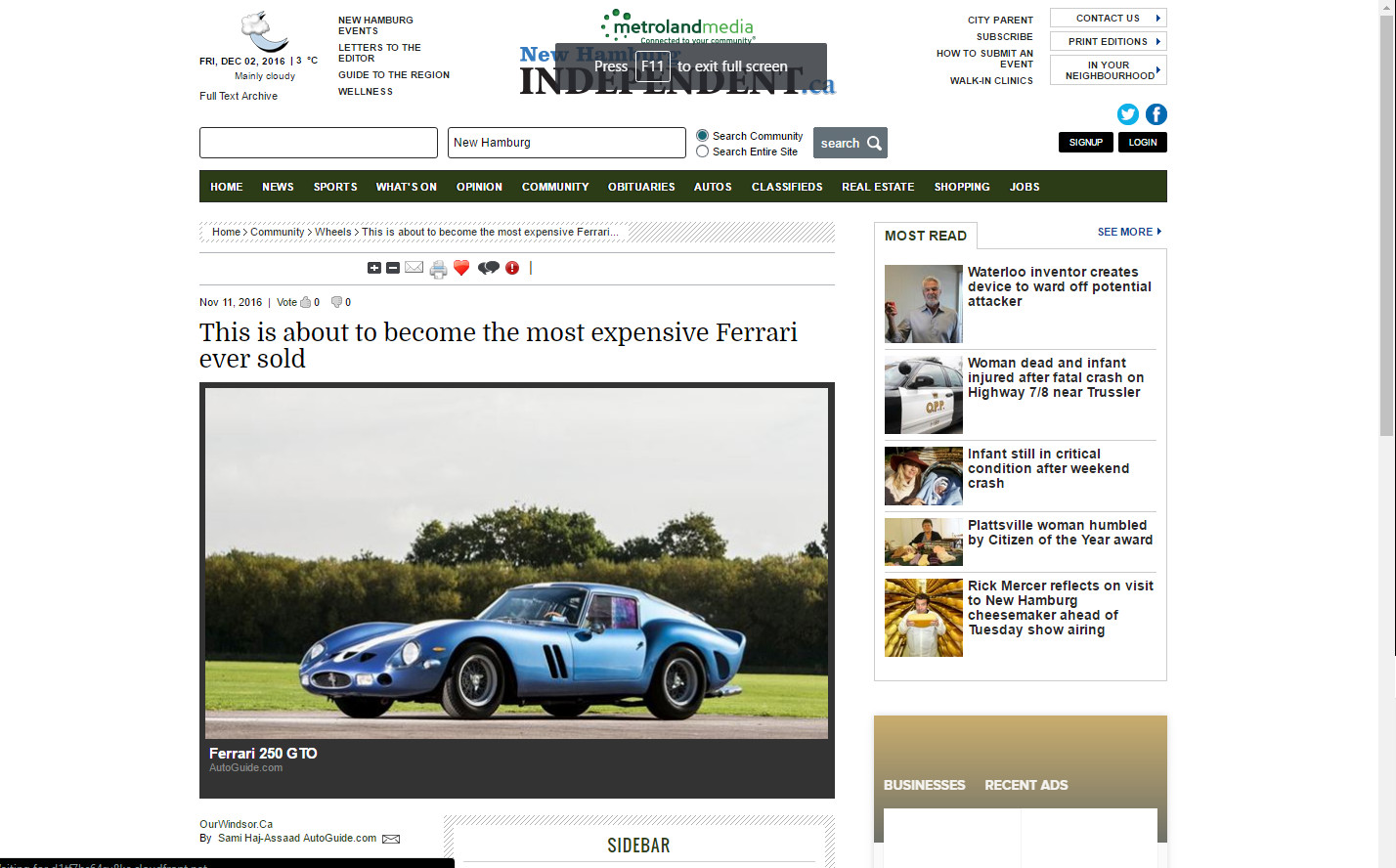Open comments via speech bubbles icon
Viewport: 1396px width, 868px height.
(x=489, y=268)
